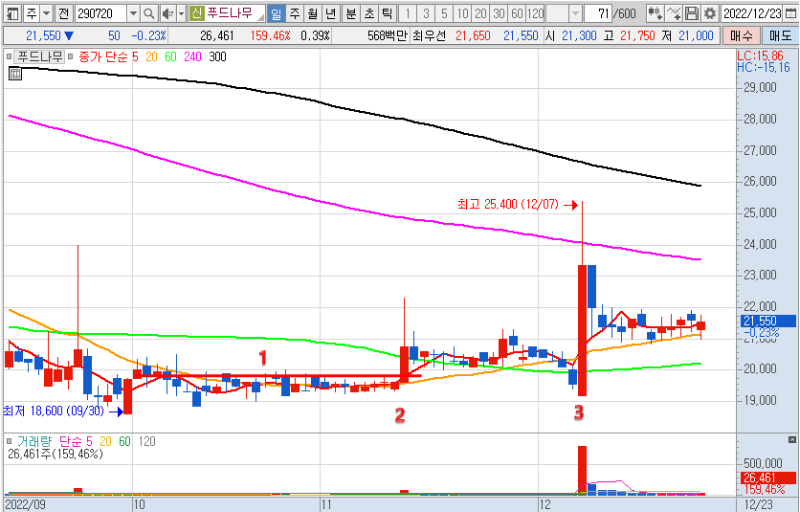Screen dimensions: 800x512
Task: Click the red 5 moving average legend
Action: pyautogui.click(x=135, y=57)
